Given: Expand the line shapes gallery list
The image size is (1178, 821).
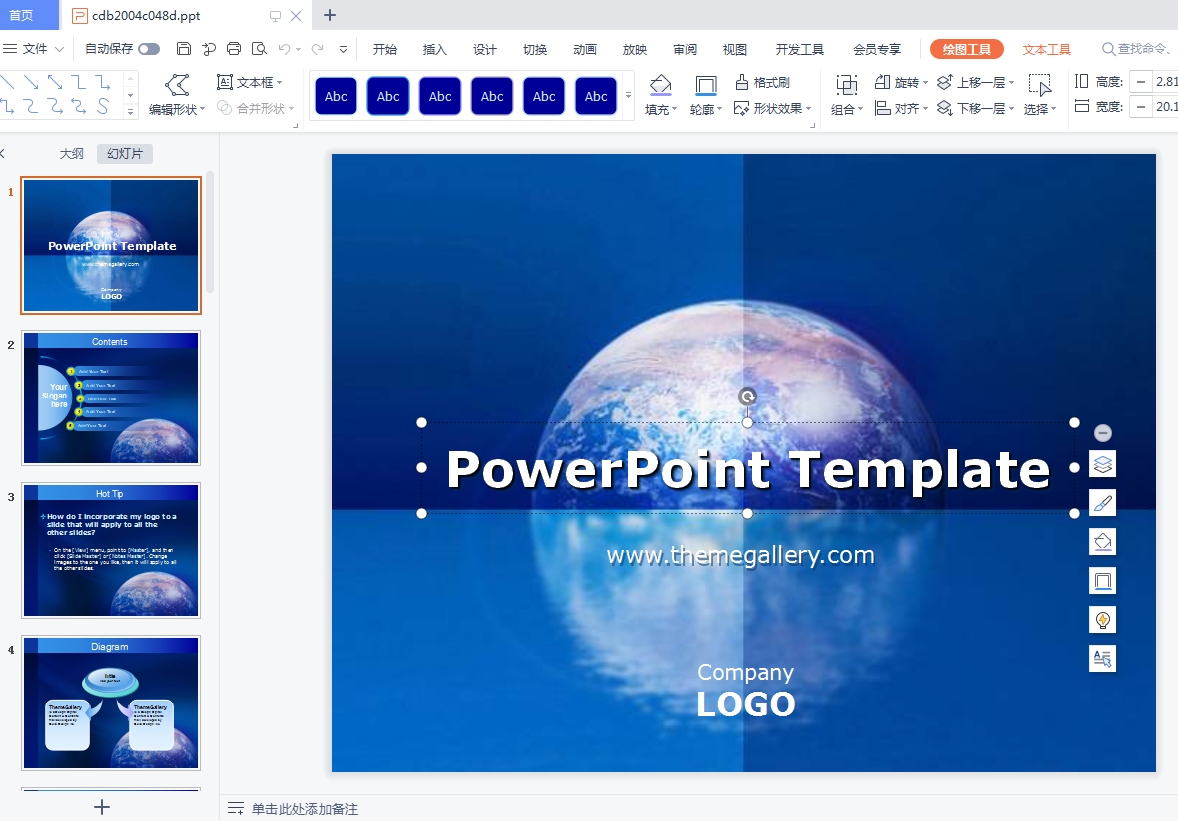Looking at the screenshot, I should pyautogui.click(x=130, y=111).
